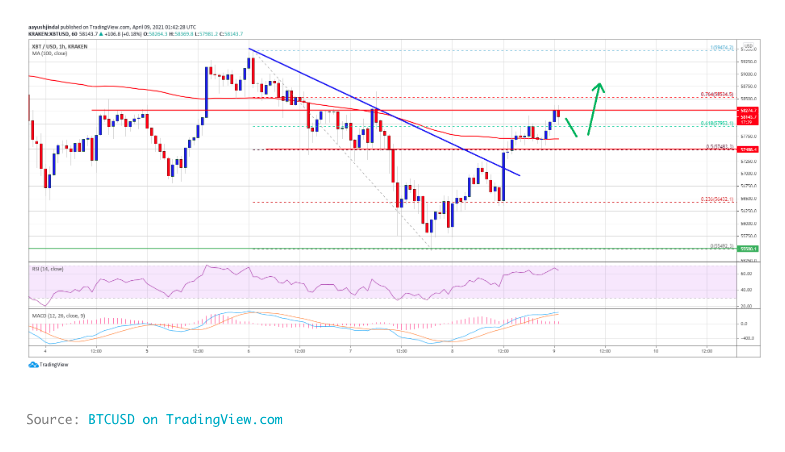
Task: Click the 1 (59474.2) Fibonacci top label
Action: (721, 48)
